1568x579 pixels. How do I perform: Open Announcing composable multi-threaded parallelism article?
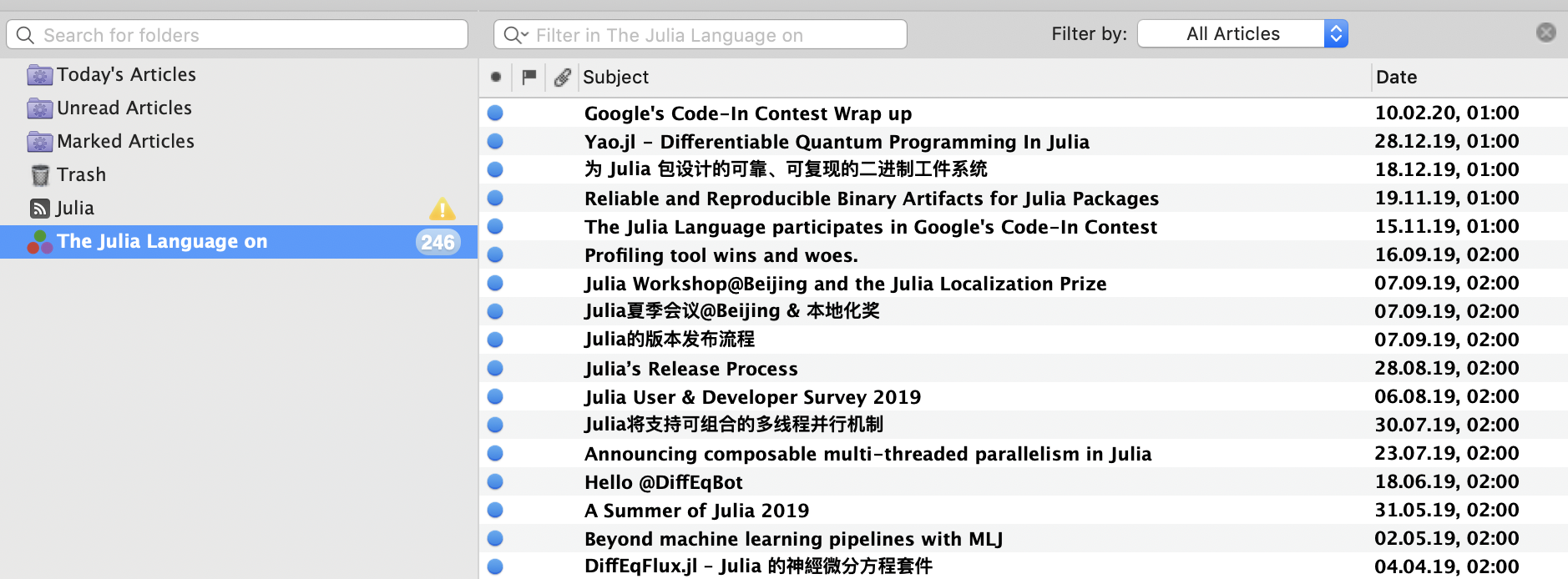(868, 454)
